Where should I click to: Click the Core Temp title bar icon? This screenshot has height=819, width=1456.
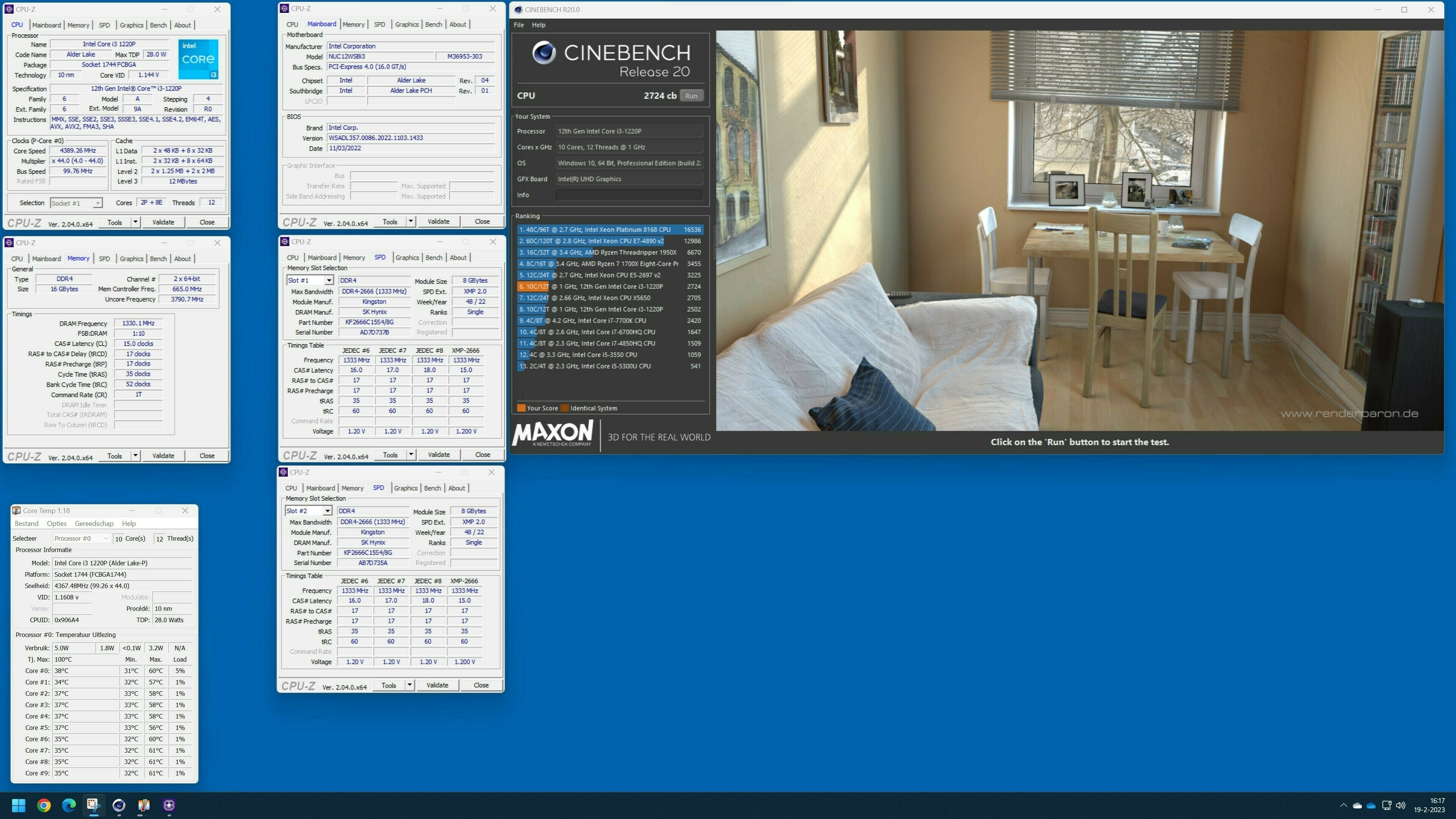coord(16,510)
